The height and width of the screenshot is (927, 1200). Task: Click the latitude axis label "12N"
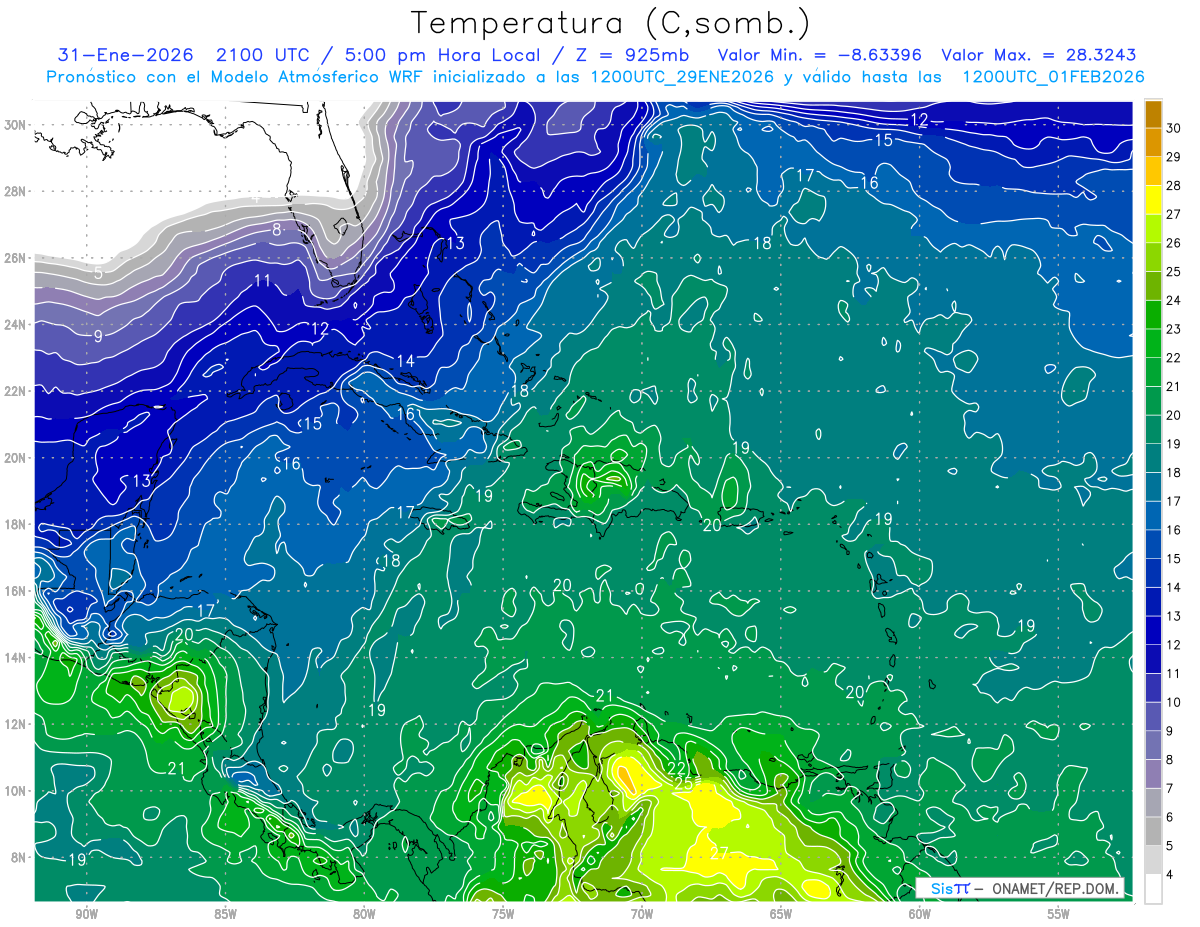click(x=16, y=724)
